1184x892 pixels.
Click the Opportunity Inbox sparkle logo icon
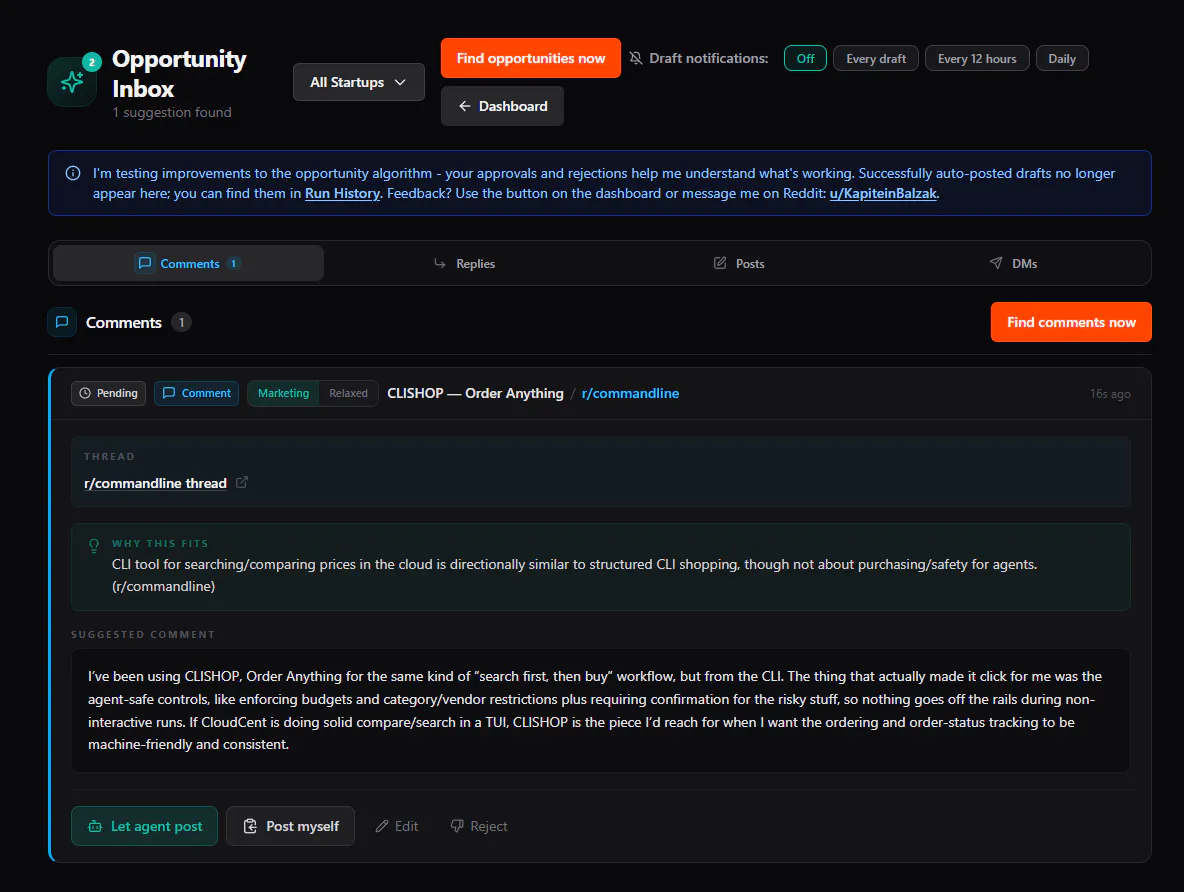point(72,82)
